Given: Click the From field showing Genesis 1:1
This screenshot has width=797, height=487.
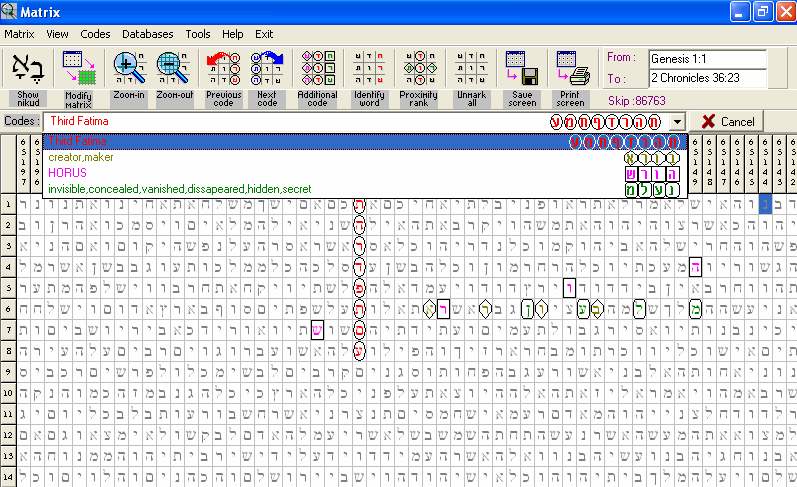Looking at the screenshot, I should point(706,58).
